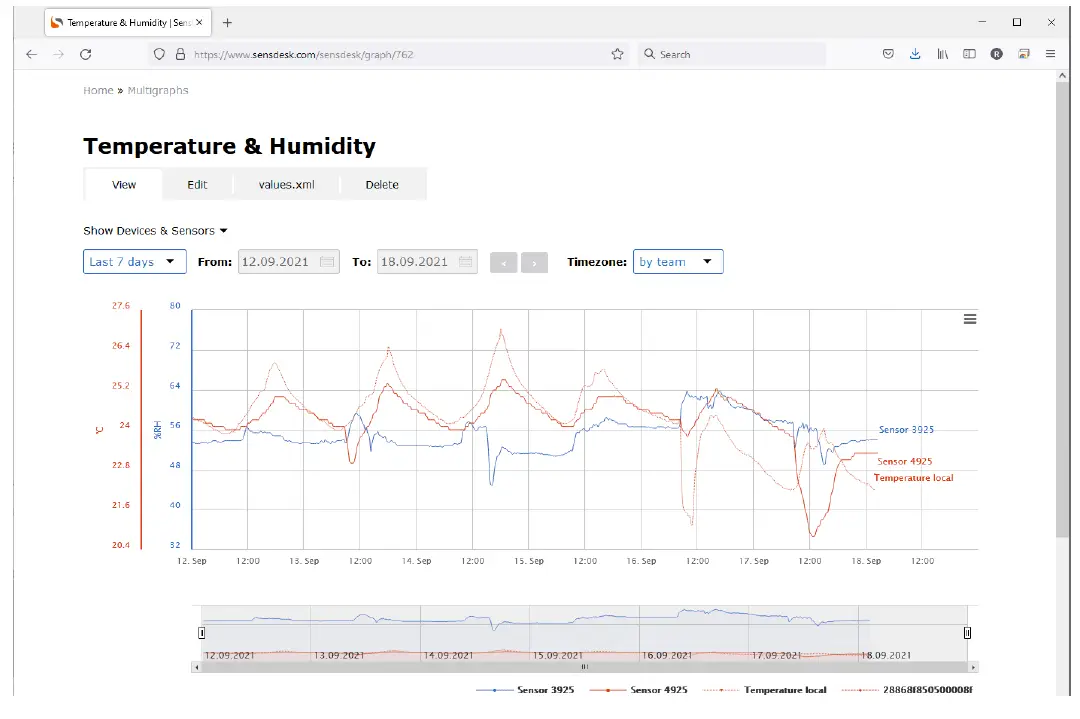Open the Firefox application menu
The width and height of the screenshot is (1080, 719).
(1050, 54)
